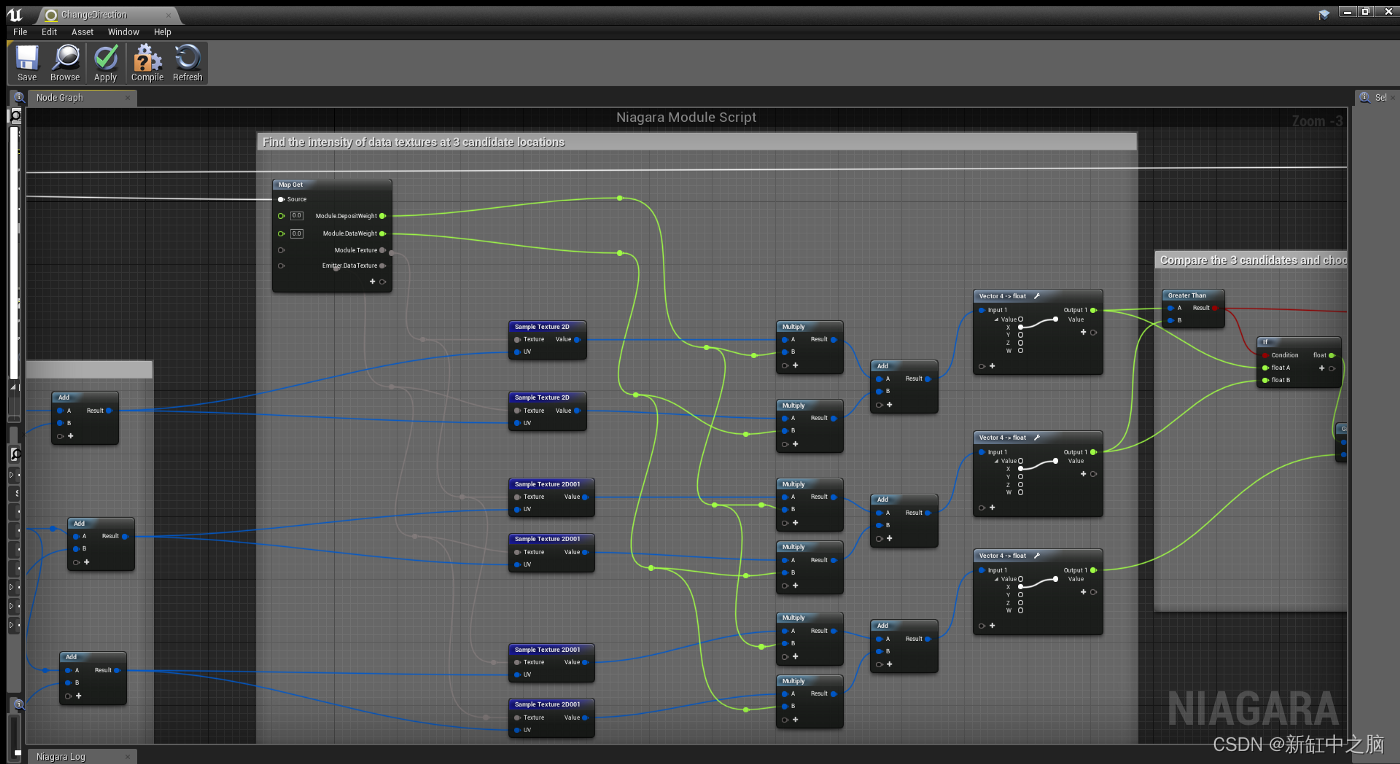Click the B input pin on Greater Than
Viewport: 1400px width, 764px height.
[1169, 320]
